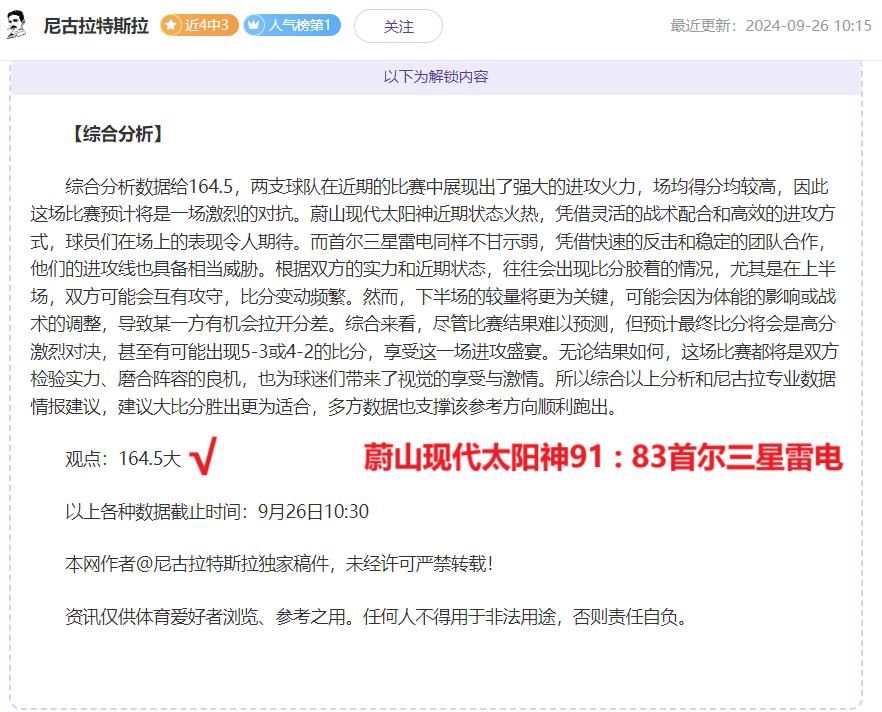This screenshot has width=882, height=712.
Task: Click the line starting 检验实力、磨合阵容的良机
Action: (x=433, y=379)
